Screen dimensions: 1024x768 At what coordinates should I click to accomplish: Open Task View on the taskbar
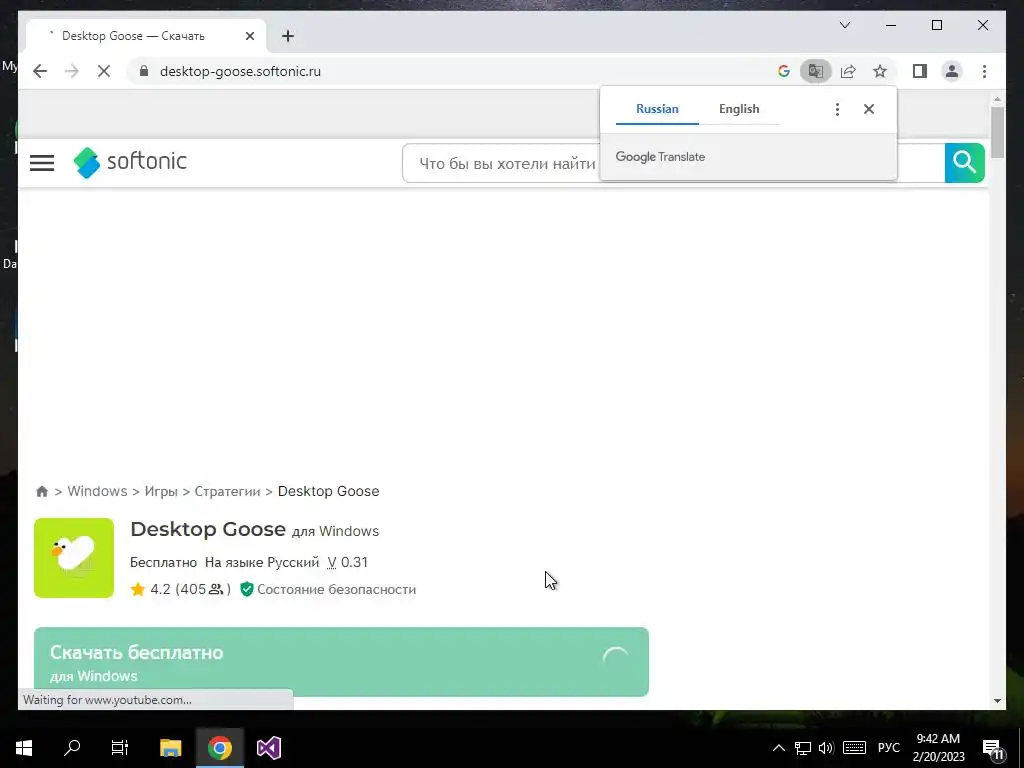tap(120, 748)
